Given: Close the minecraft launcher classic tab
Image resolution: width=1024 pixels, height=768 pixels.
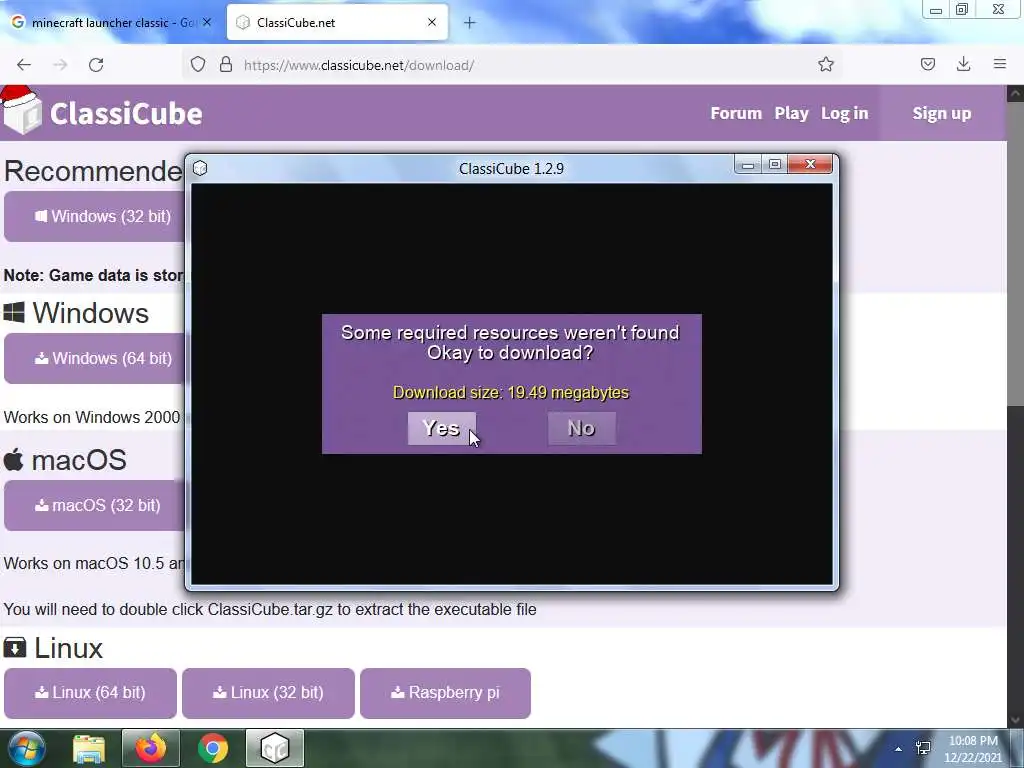Looking at the screenshot, I should [x=207, y=22].
